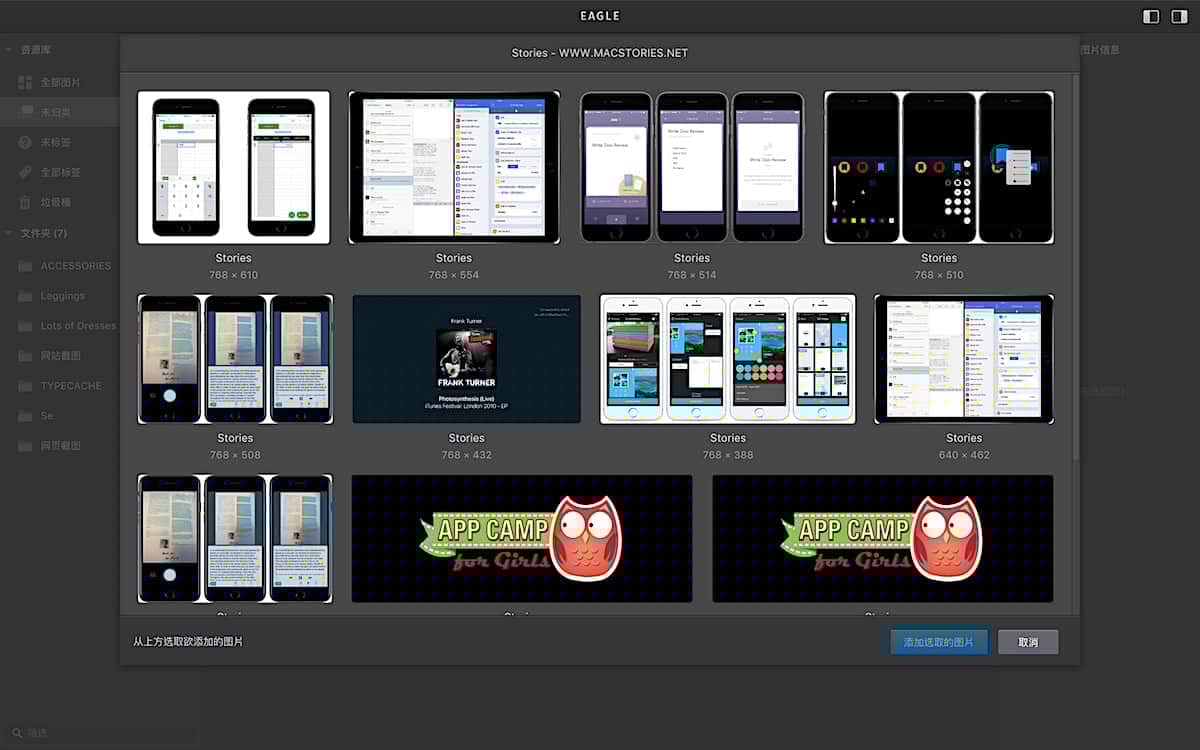Click the 全部图片 grid icon in sidebar
Image resolution: width=1200 pixels, height=750 pixels.
pos(26,82)
